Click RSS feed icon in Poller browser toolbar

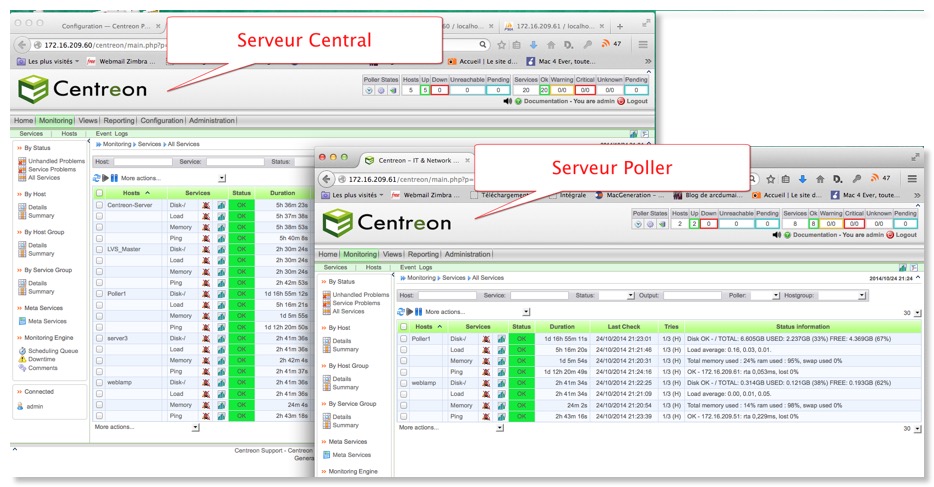pos(874,178)
